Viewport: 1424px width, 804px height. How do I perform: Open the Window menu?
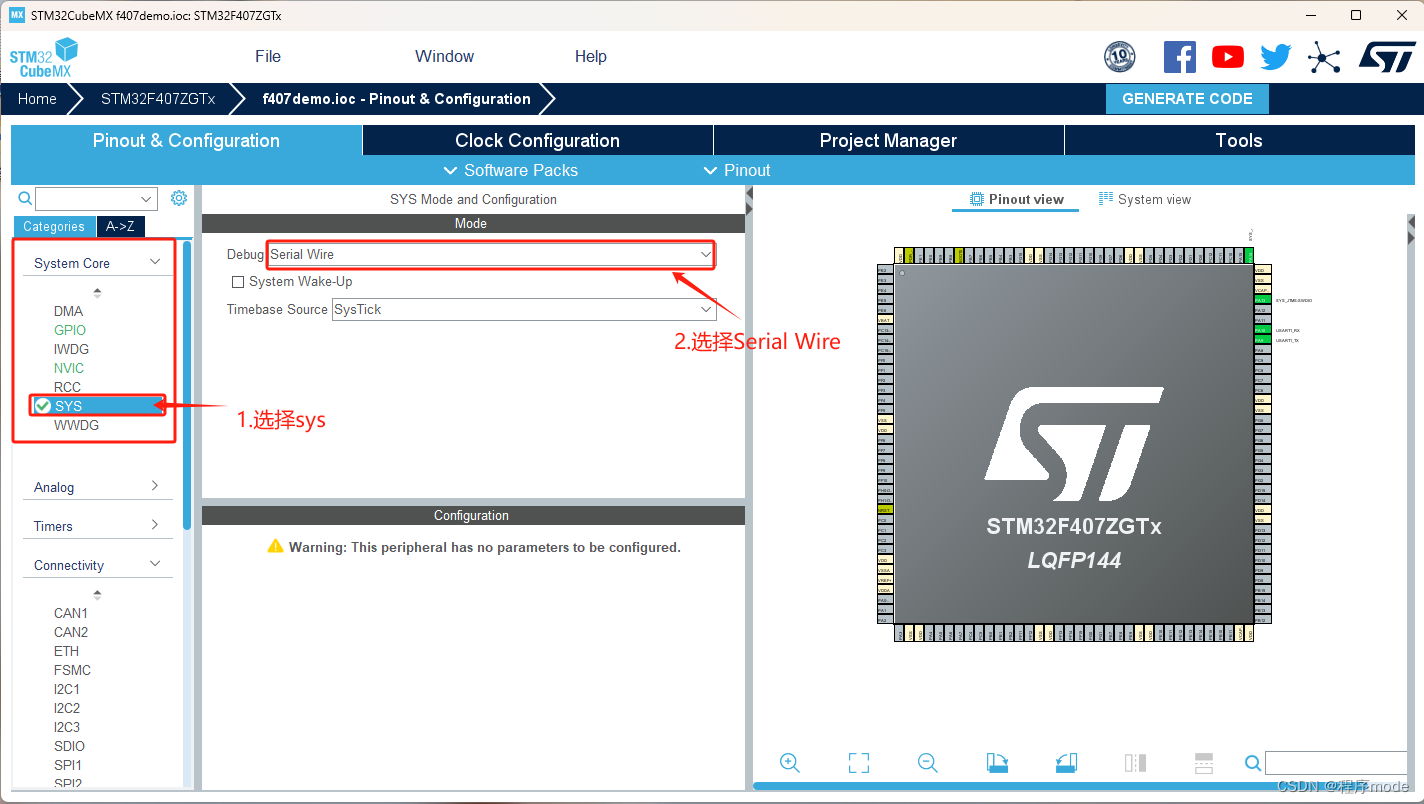pos(445,57)
